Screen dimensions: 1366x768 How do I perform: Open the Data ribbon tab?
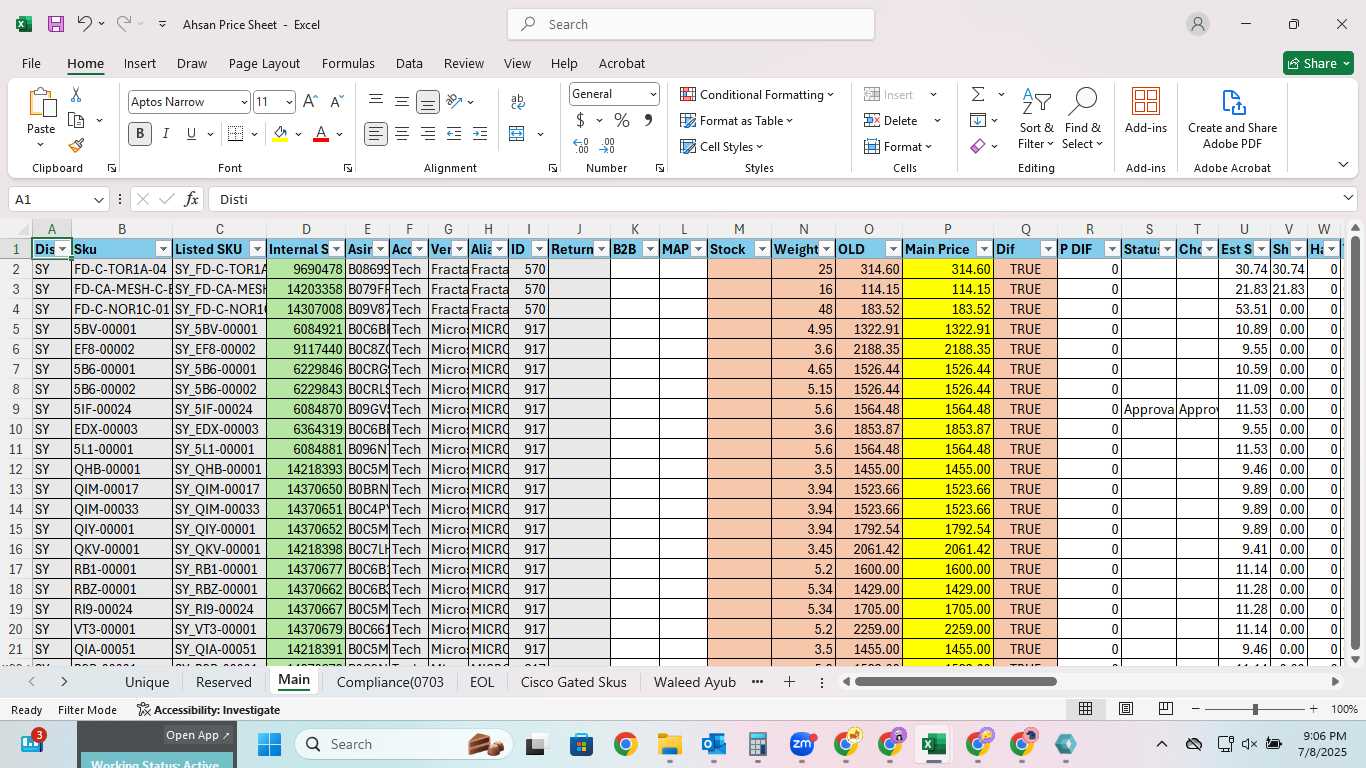click(x=409, y=63)
